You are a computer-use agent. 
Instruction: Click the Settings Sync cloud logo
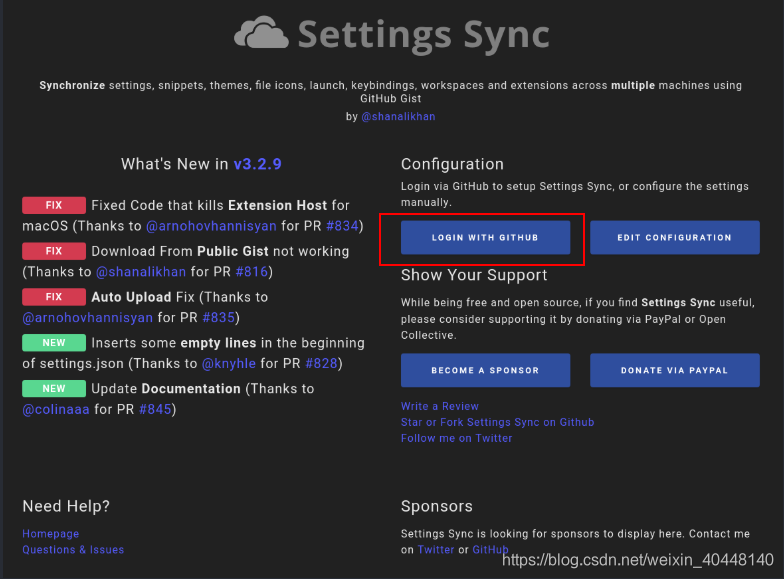[262, 33]
